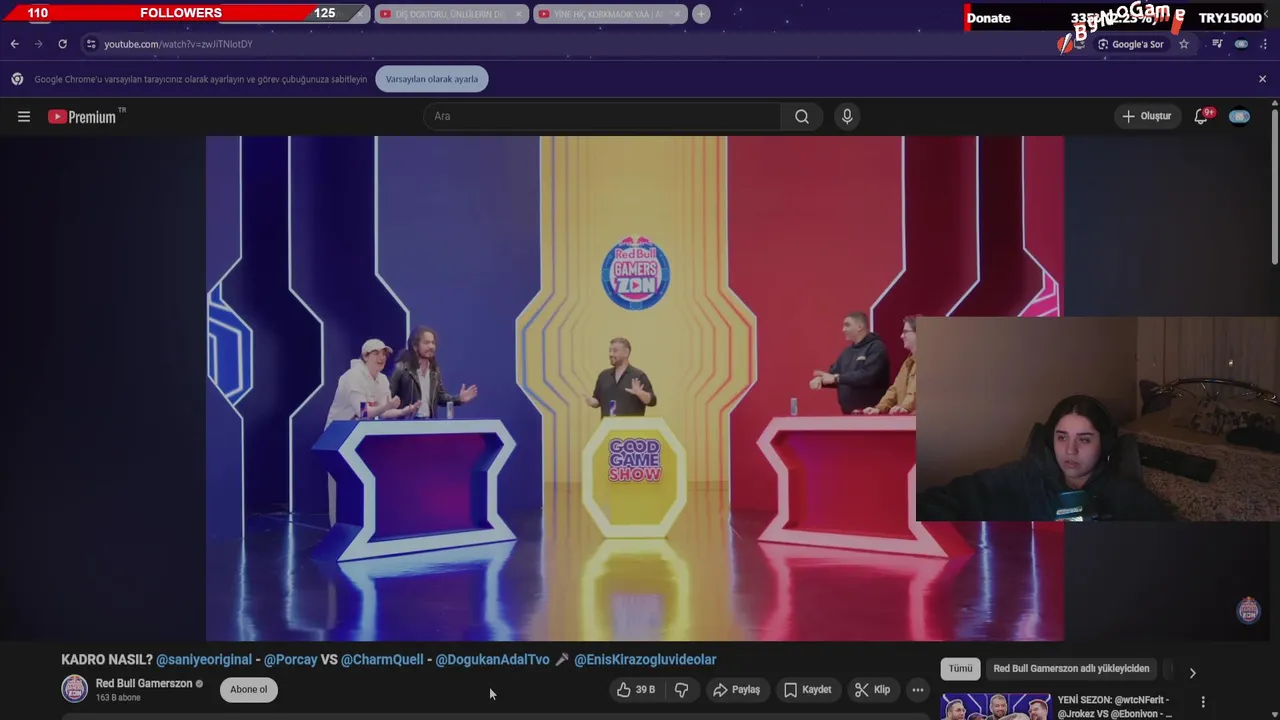Start voice search with the microphone

click(x=847, y=117)
